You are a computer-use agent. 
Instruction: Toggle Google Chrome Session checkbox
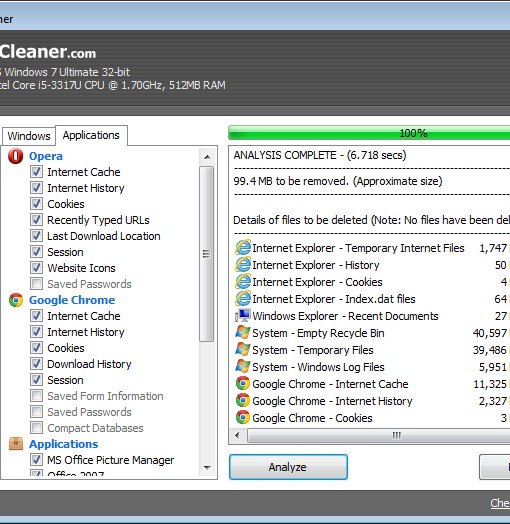[x=36, y=380]
